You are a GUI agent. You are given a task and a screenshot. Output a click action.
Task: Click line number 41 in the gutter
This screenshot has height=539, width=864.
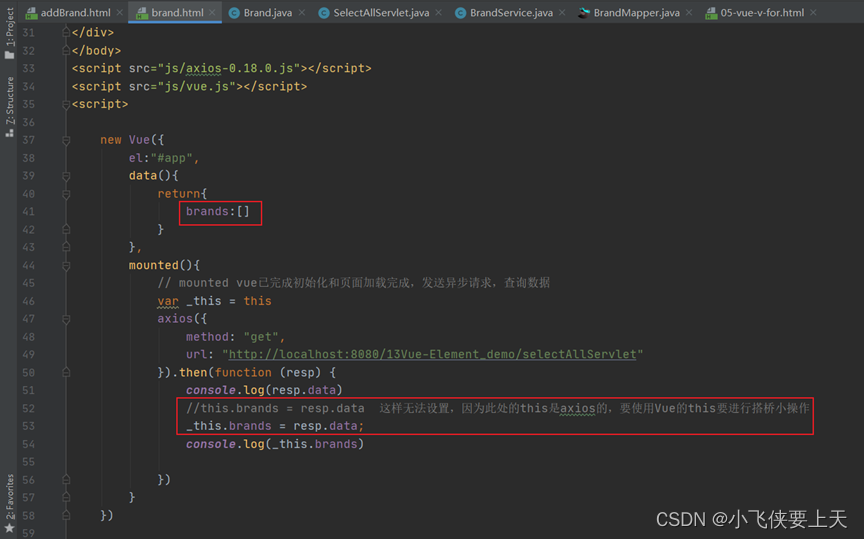point(29,212)
